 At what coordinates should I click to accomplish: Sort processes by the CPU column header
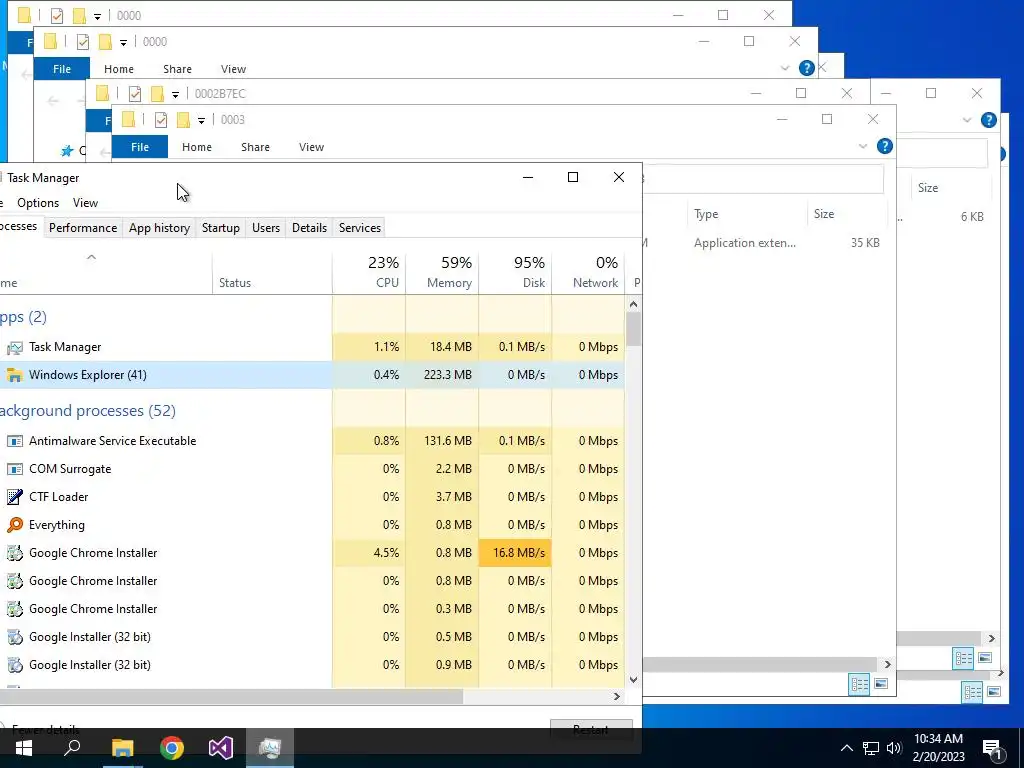click(369, 272)
